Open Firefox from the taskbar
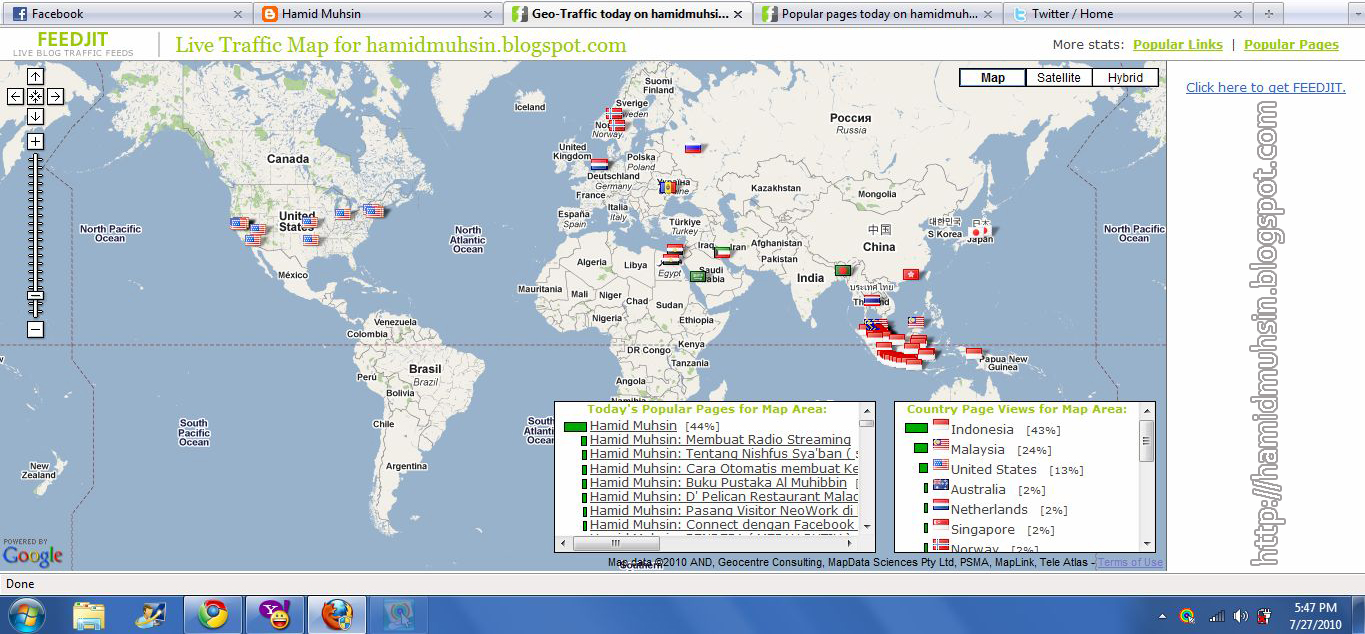The height and width of the screenshot is (634, 1365). point(336,614)
